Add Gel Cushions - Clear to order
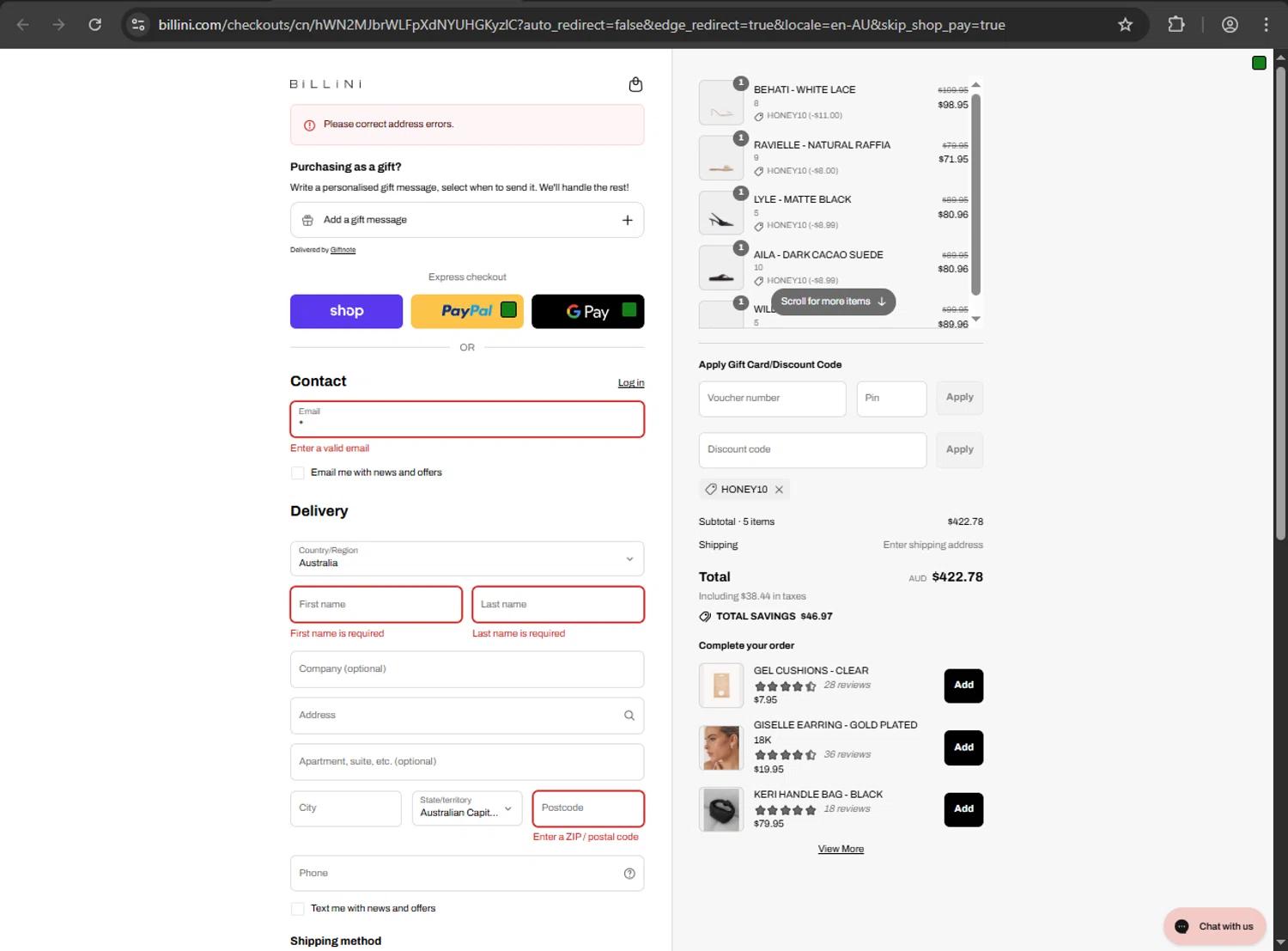The width and height of the screenshot is (1288, 951). (963, 686)
